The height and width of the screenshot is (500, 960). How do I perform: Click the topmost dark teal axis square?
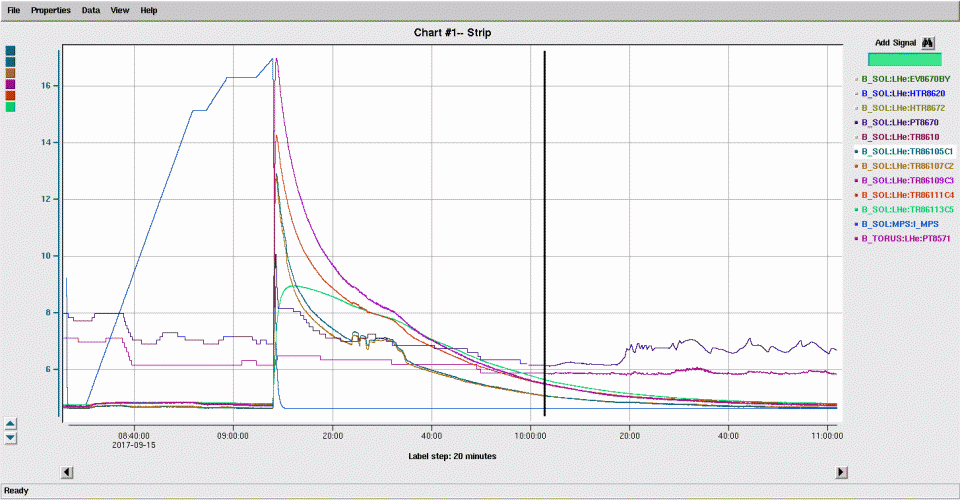(10, 50)
